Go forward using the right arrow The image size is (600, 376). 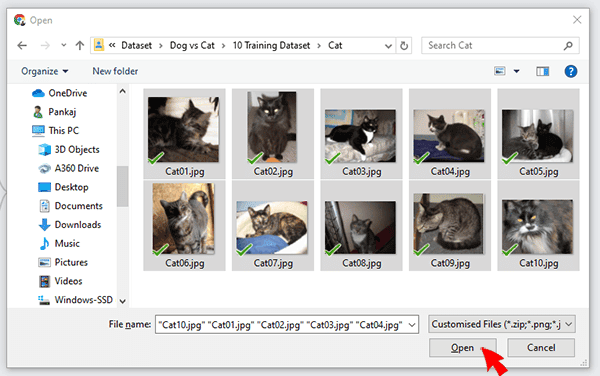45,46
